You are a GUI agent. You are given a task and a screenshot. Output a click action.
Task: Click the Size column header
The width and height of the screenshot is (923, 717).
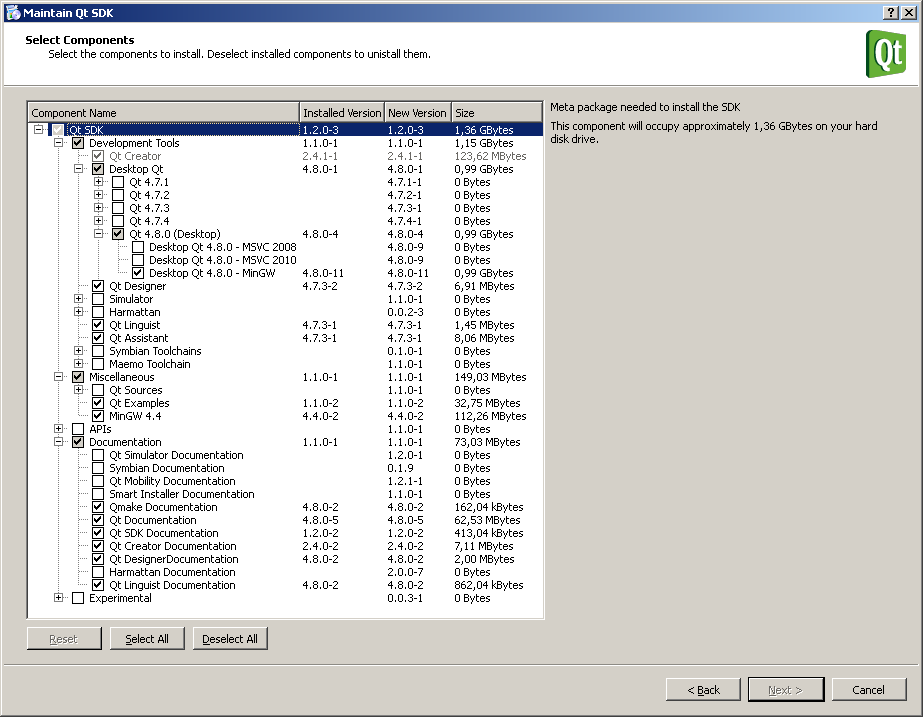pos(496,112)
